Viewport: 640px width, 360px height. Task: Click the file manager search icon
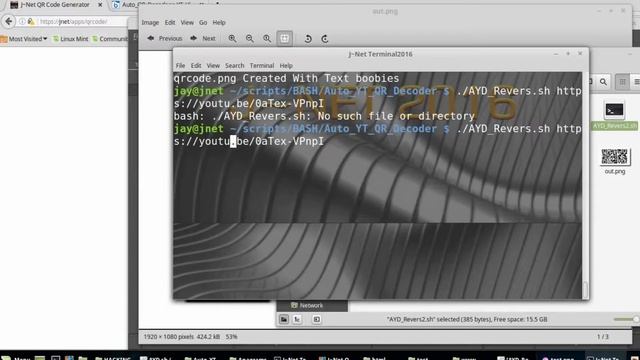pyautogui.click(x=603, y=82)
